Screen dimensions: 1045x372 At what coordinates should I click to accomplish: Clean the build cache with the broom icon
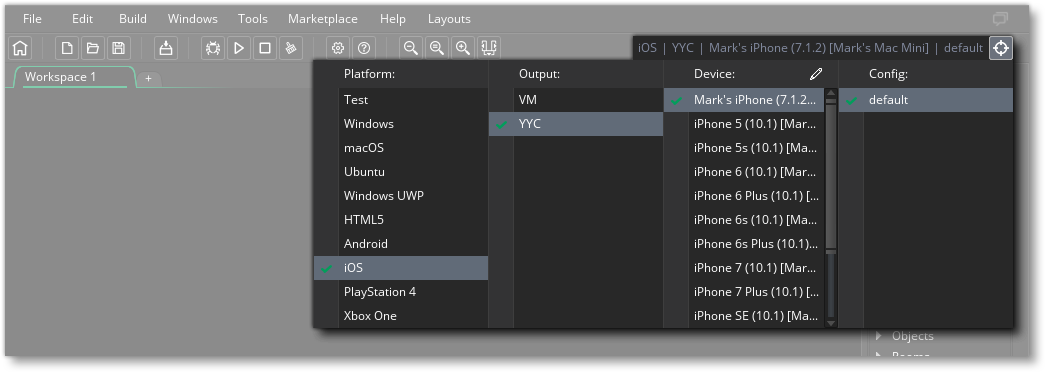291,48
